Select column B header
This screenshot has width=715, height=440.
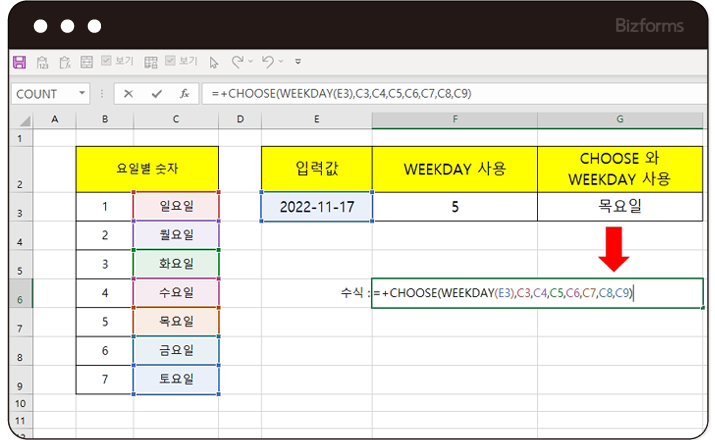click(105, 119)
